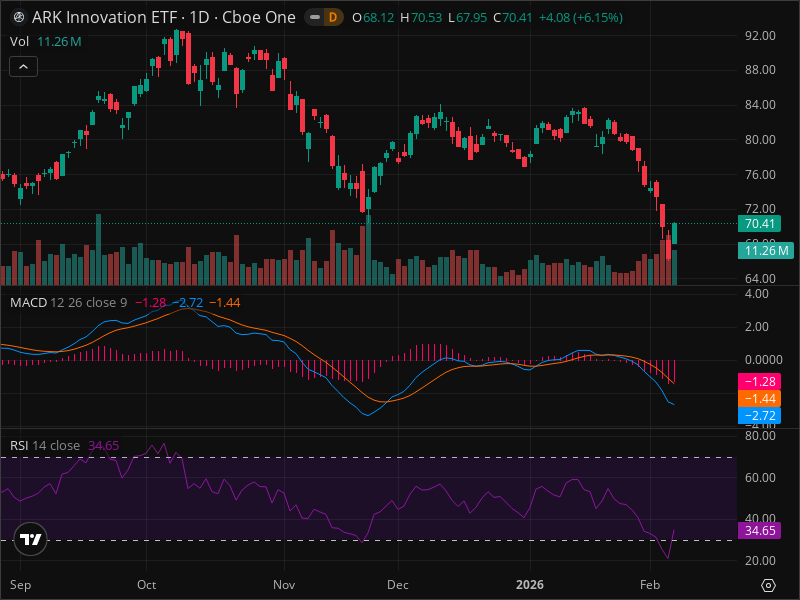The width and height of the screenshot is (800, 600).
Task: Click the blue −2.72 MACD axis label
Action: [x=759, y=415]
